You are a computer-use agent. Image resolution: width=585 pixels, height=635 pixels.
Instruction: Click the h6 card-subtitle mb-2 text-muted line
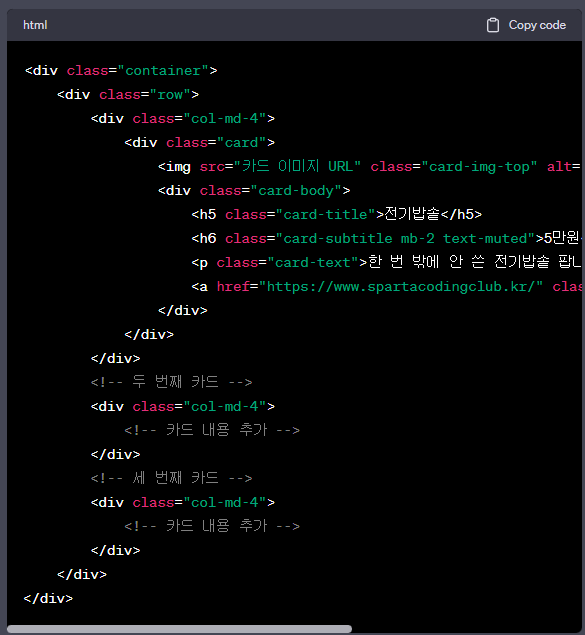point(387,238)
